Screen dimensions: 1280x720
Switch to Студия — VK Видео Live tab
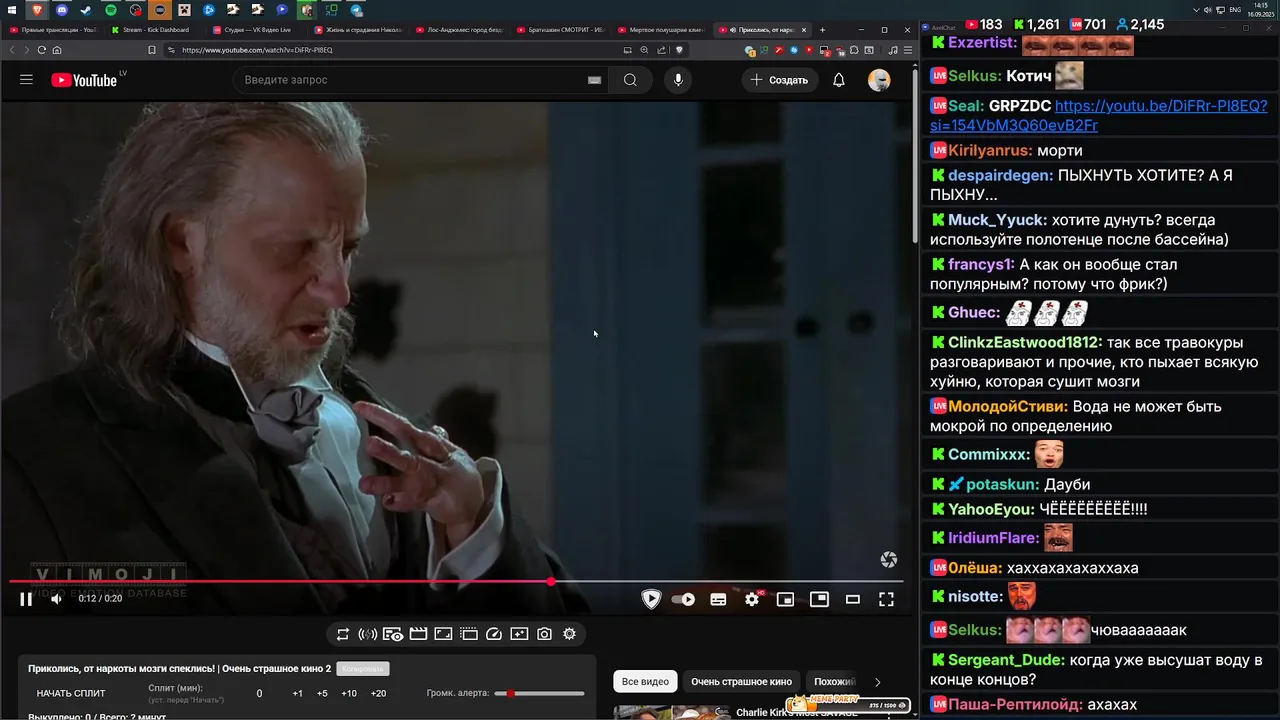point(257,30)
